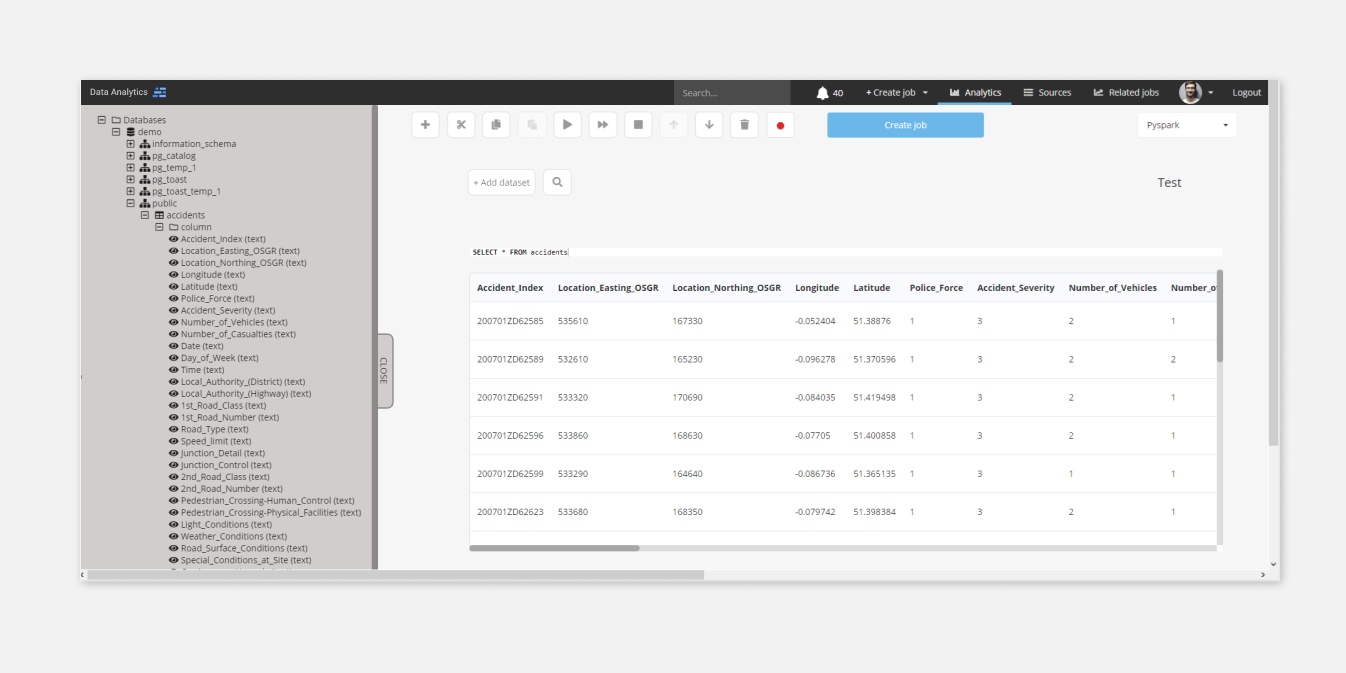Screen dimensions: 1346x673
Task: Expand the information_schema tree node
Action: [130, 144]
